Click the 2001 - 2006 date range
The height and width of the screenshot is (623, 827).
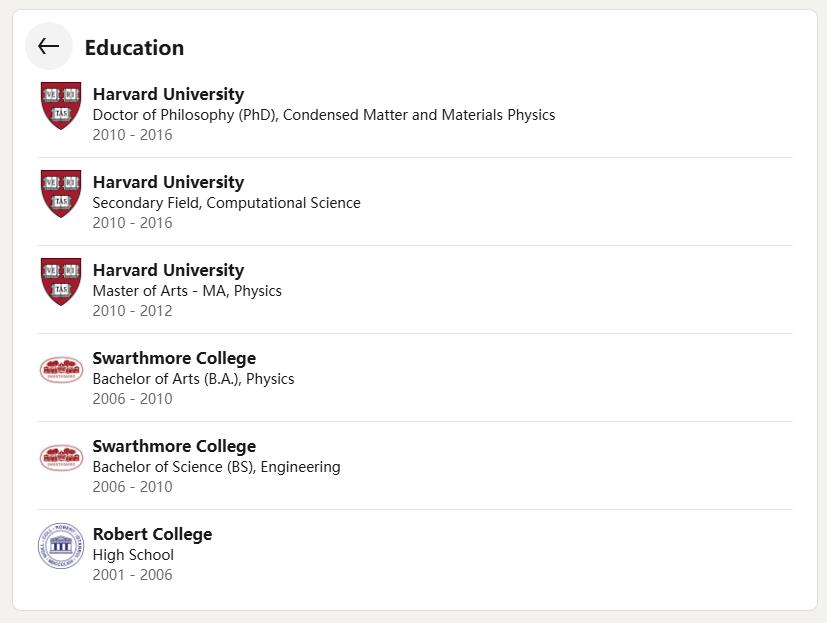pyautogui.click(x=132, y=575)
